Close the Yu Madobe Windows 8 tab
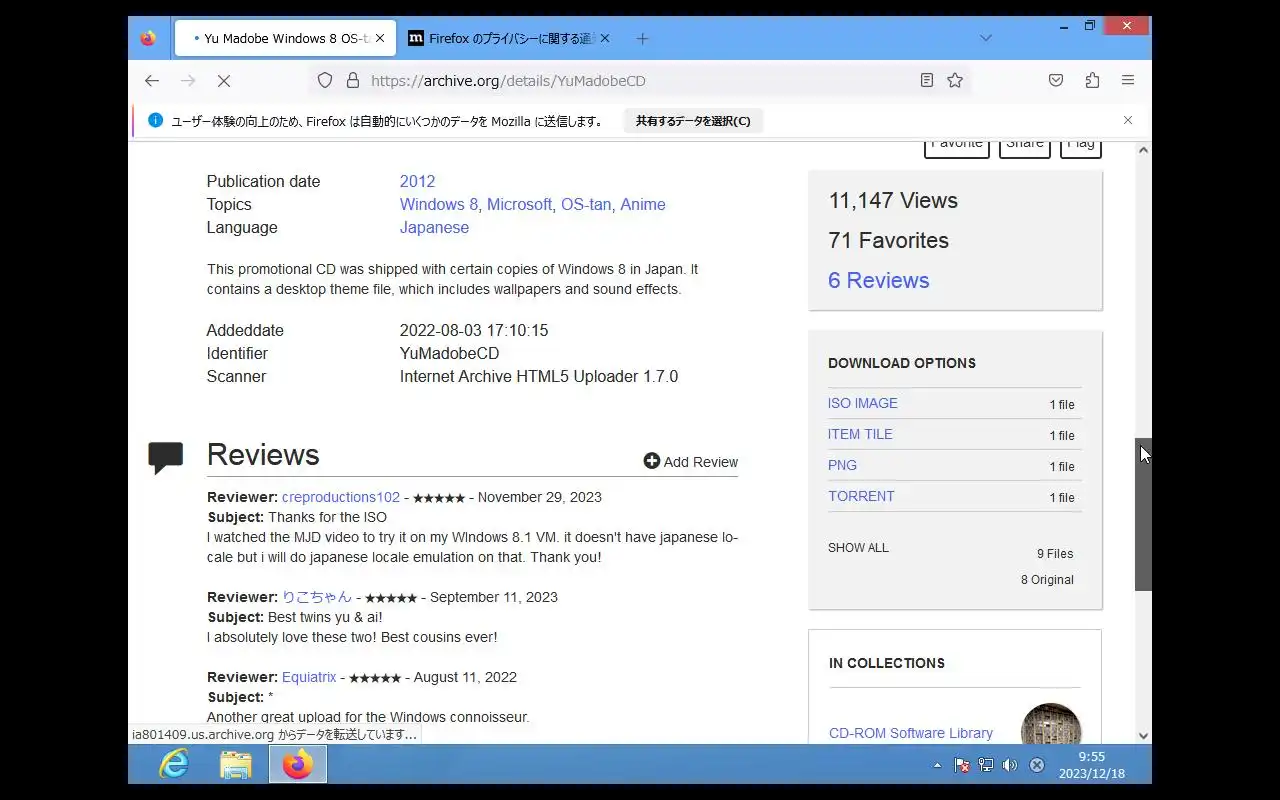The height and width of the screenshot is (800, 1280). [x=380, y=38]
